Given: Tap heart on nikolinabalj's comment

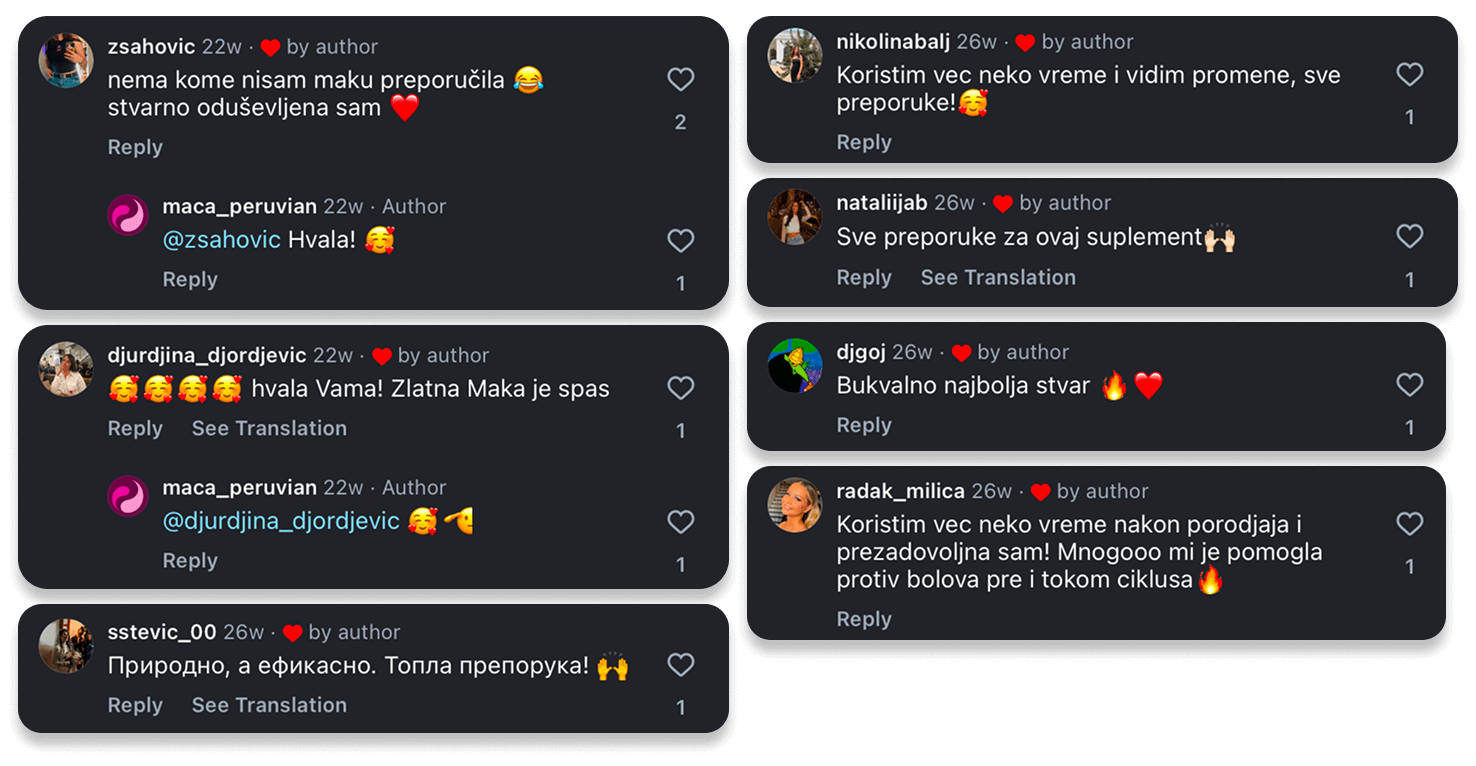Looking at the screenshot, I should [x=1409, y=75].
